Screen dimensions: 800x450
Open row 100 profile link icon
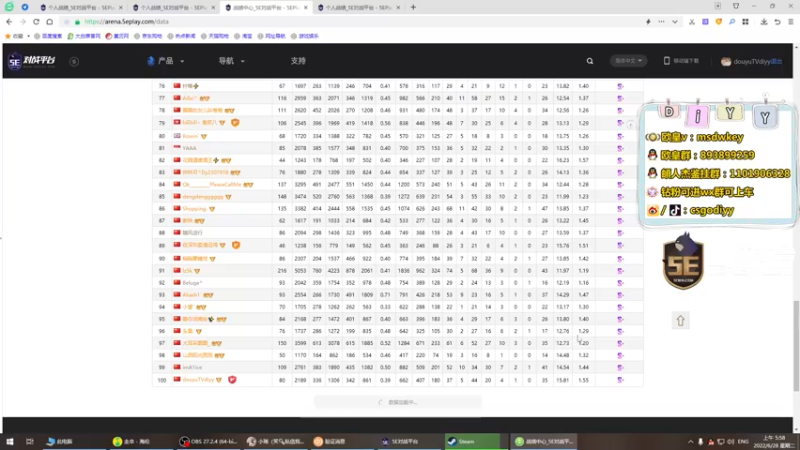pos(620,380)
